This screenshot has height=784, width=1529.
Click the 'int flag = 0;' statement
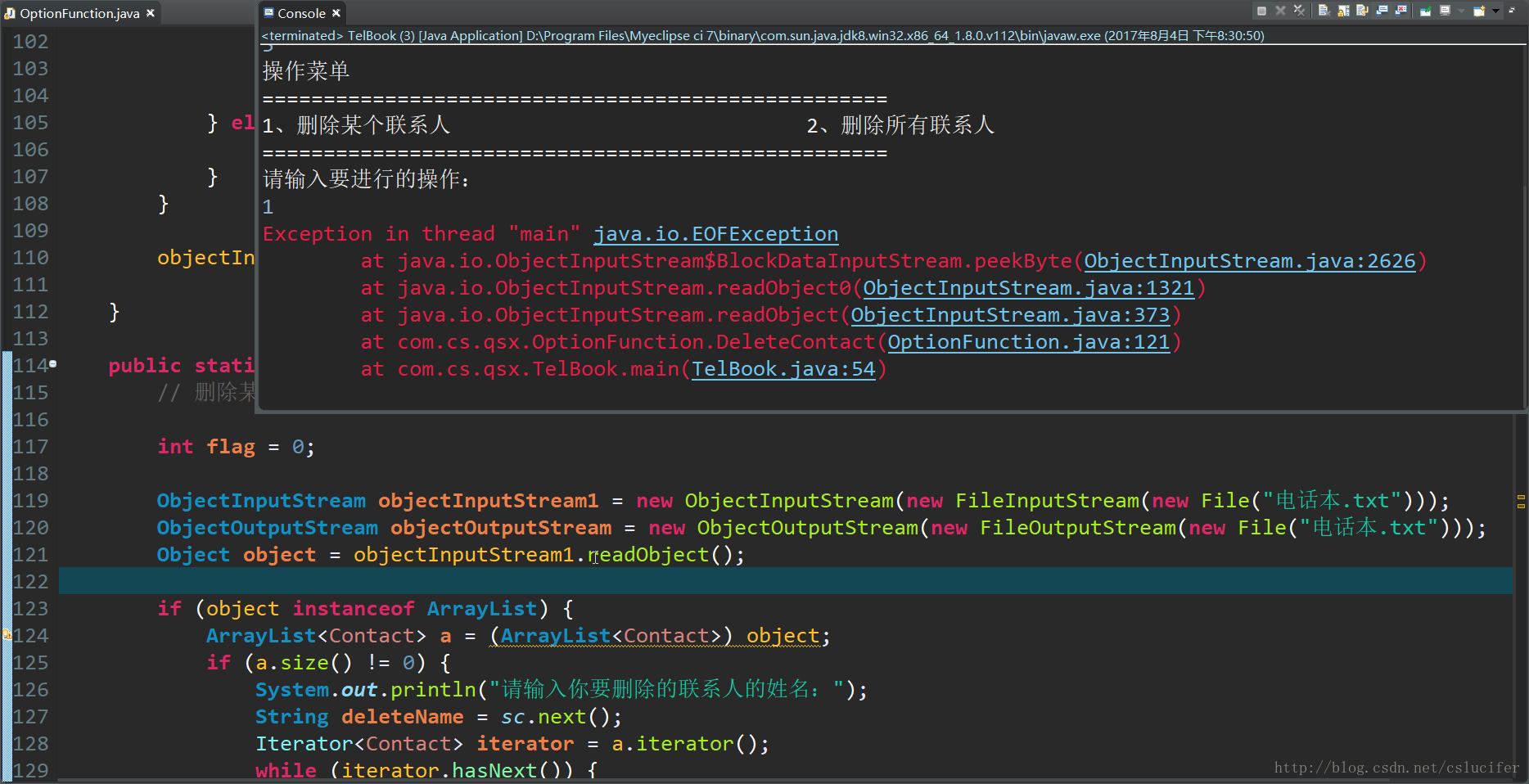coord(236,447)
